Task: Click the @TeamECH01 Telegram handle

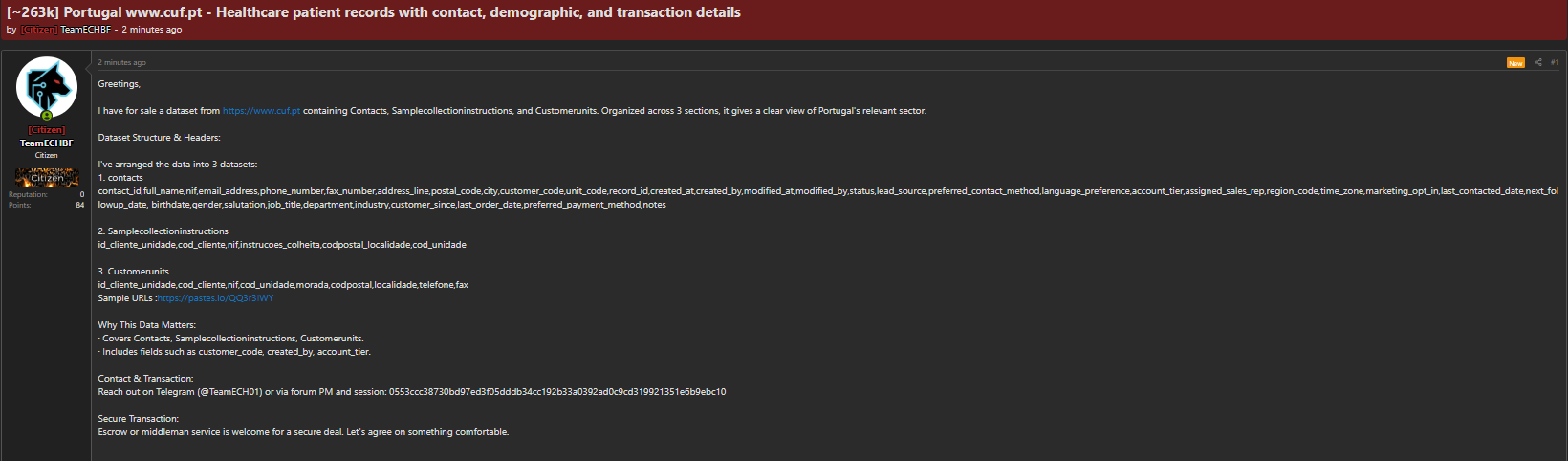Action: pyautogui.click(x=229, y=392)
